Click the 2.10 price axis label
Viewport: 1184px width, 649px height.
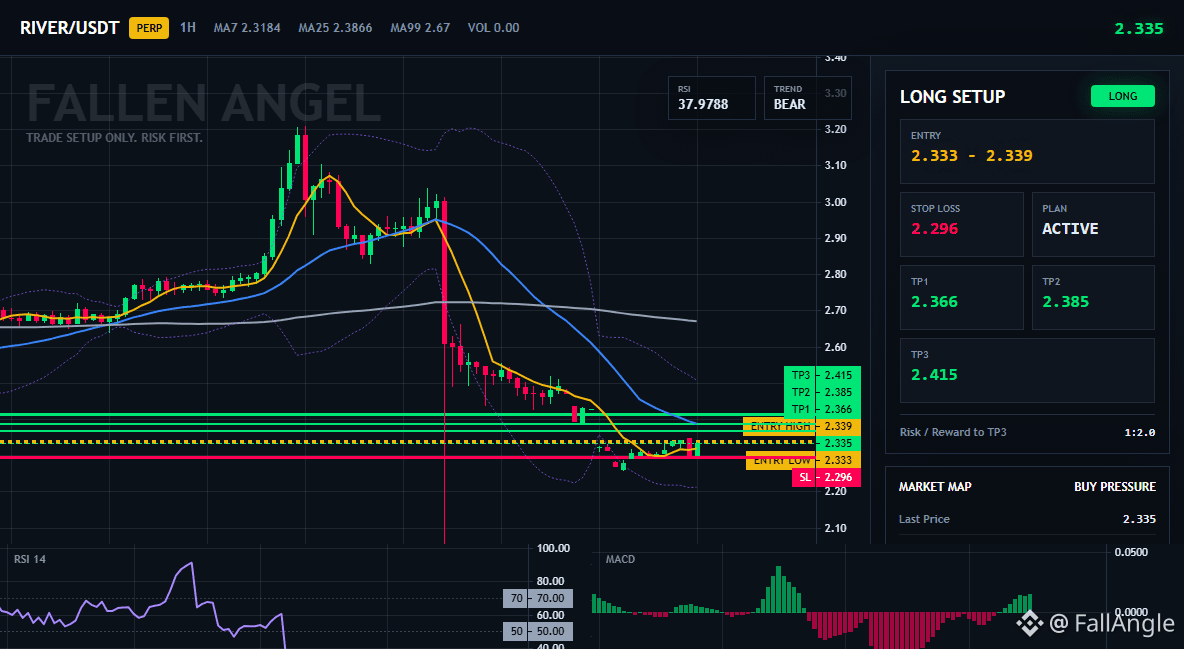click(x=835, y=528)
